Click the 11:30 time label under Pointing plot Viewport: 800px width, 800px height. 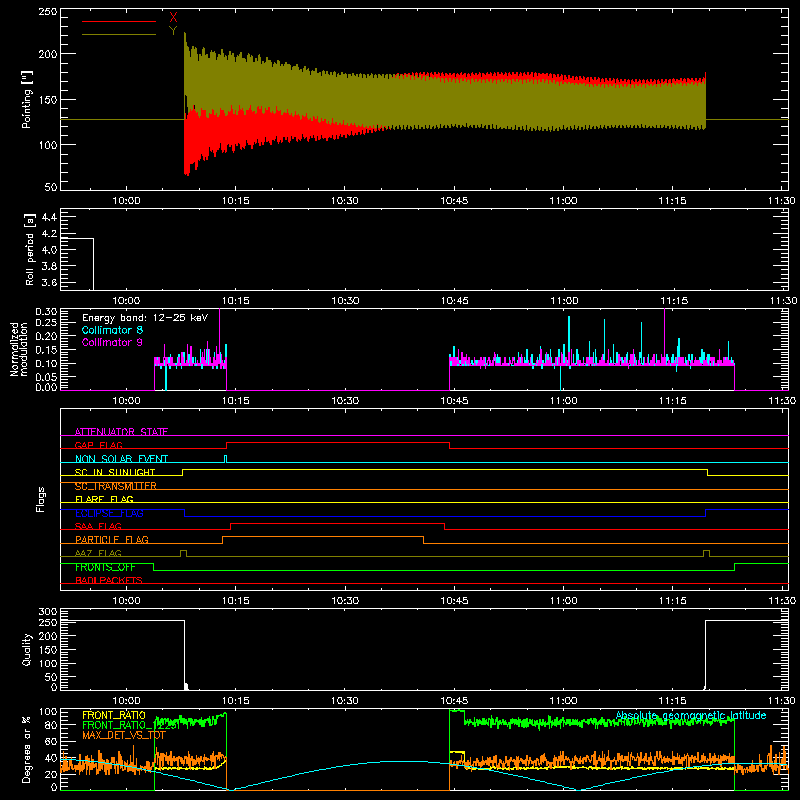pyautogui.click(x=782, y=201)
